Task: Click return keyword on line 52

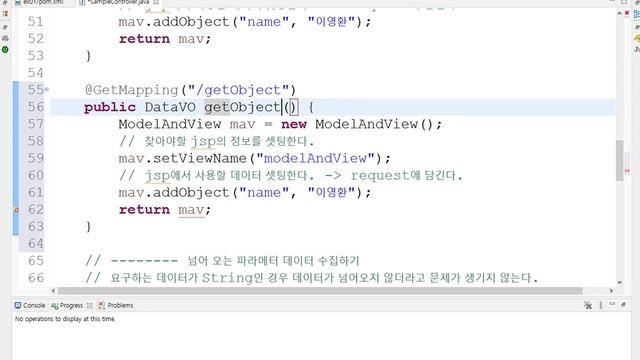Action: coord(144,39)
